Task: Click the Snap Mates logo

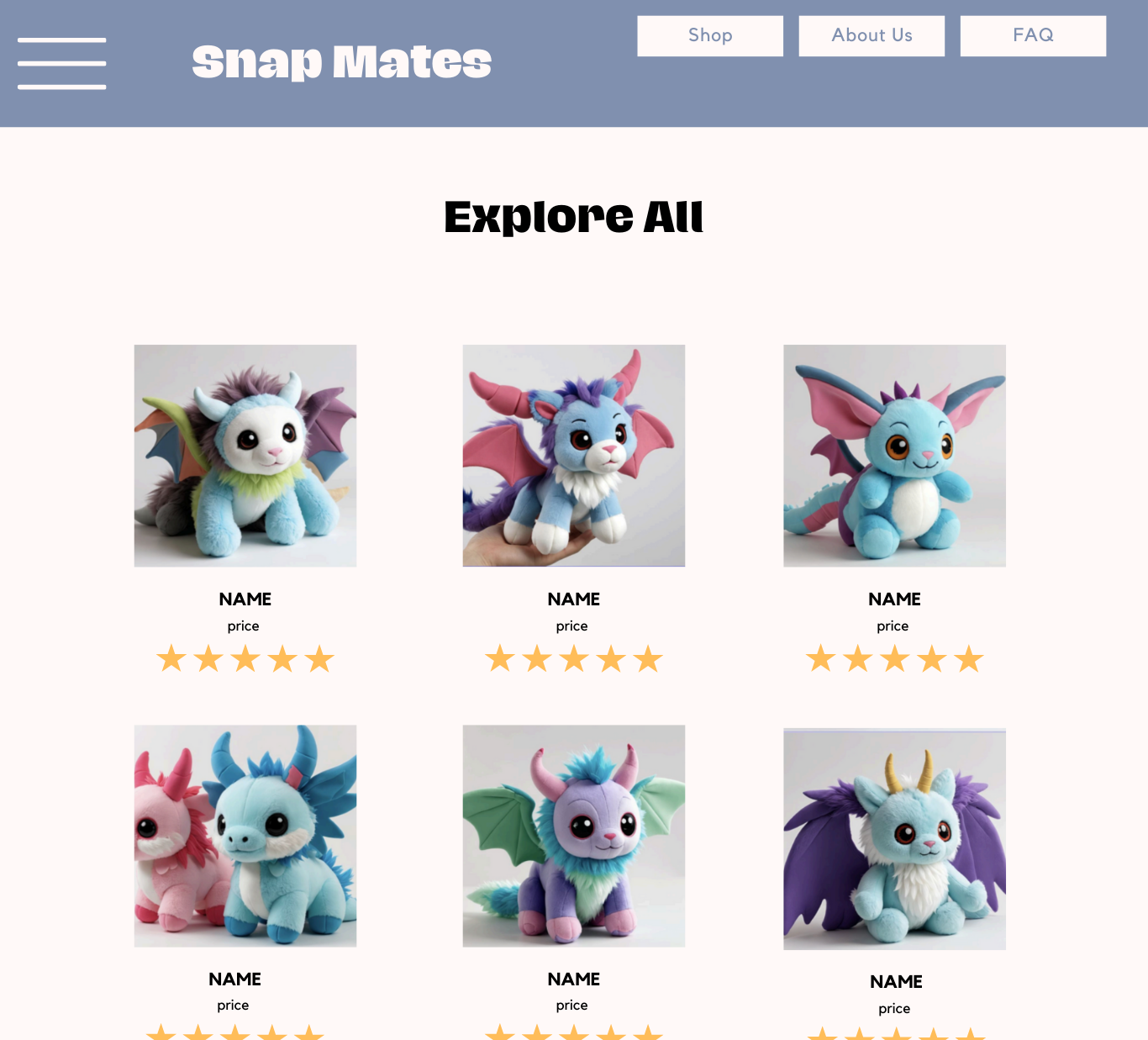Action: pyautogui.click(x=341, y=62)
